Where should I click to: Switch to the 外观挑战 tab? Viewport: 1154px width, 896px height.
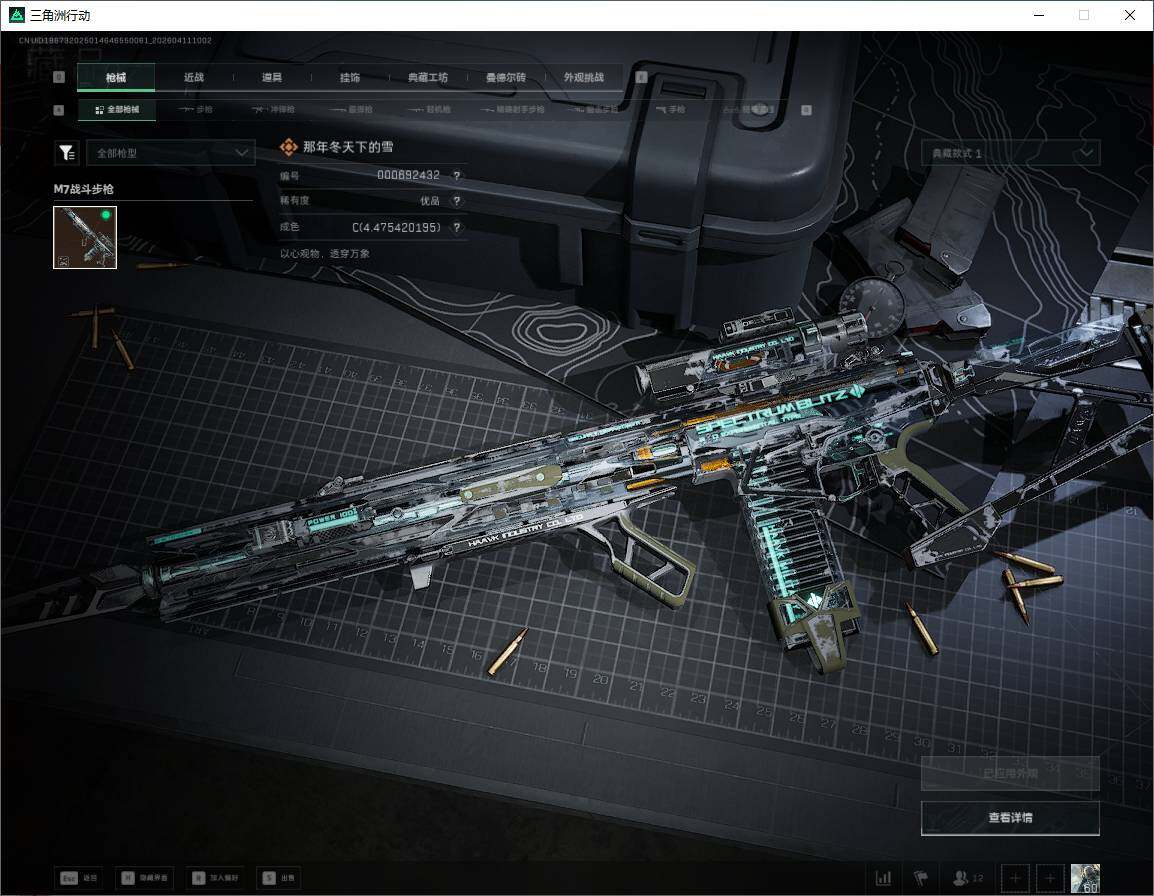pyautogui.click(x=584, y=77)
